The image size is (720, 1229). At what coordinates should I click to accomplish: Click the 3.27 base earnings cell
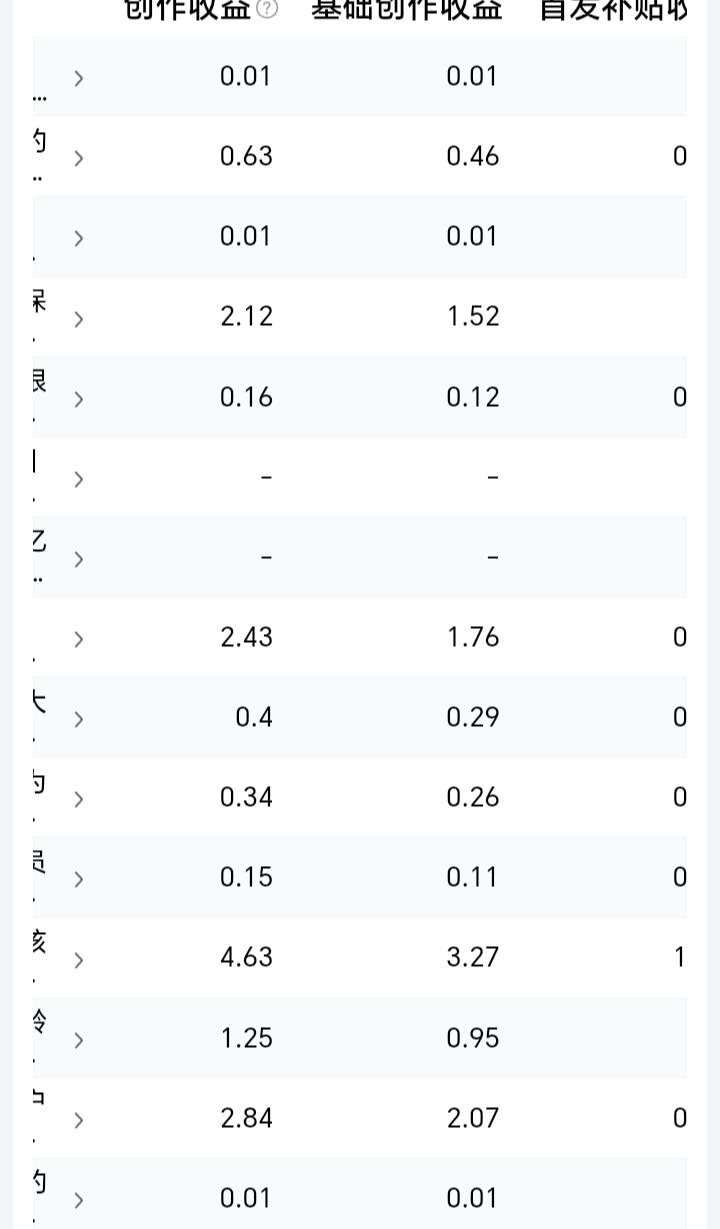pyautogui.click(x=472, y=957)
